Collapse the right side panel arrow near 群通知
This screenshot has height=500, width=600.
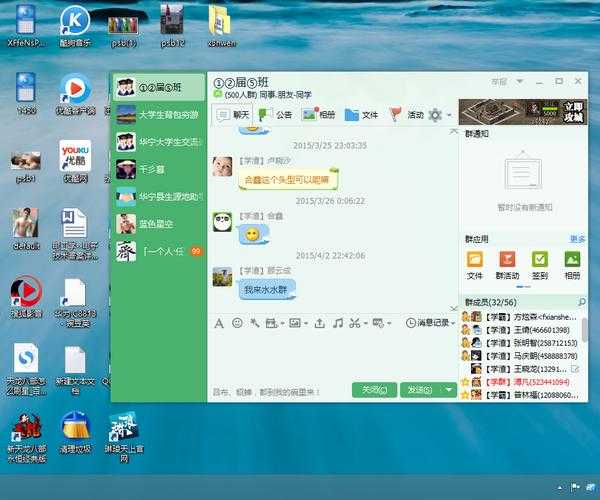click(x=454, y=132)
